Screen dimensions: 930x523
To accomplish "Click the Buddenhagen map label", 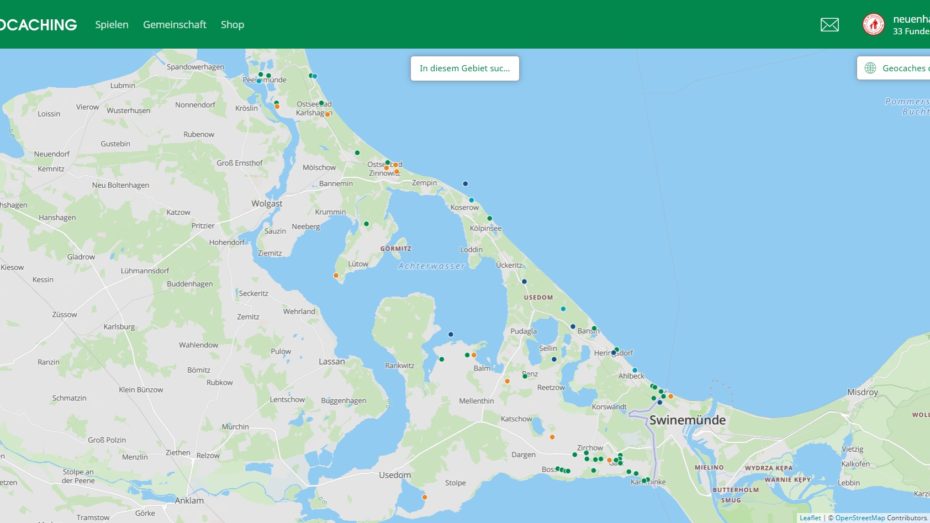I will [x=190, y=284].
